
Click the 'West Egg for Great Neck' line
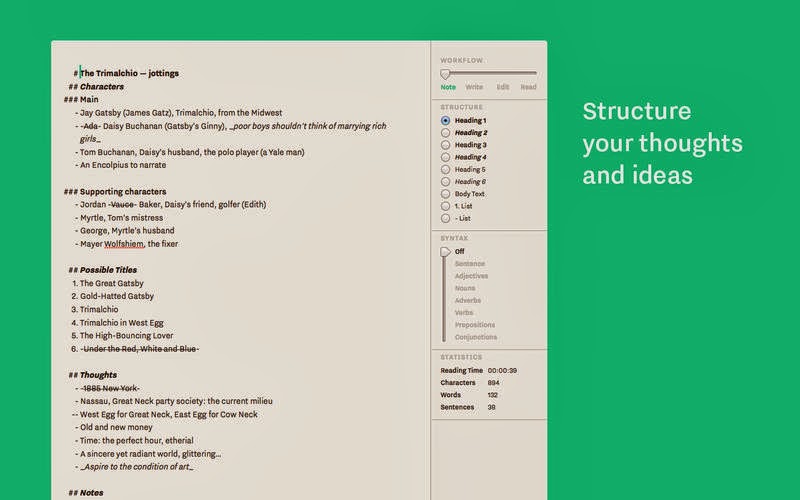pos(165,414)
